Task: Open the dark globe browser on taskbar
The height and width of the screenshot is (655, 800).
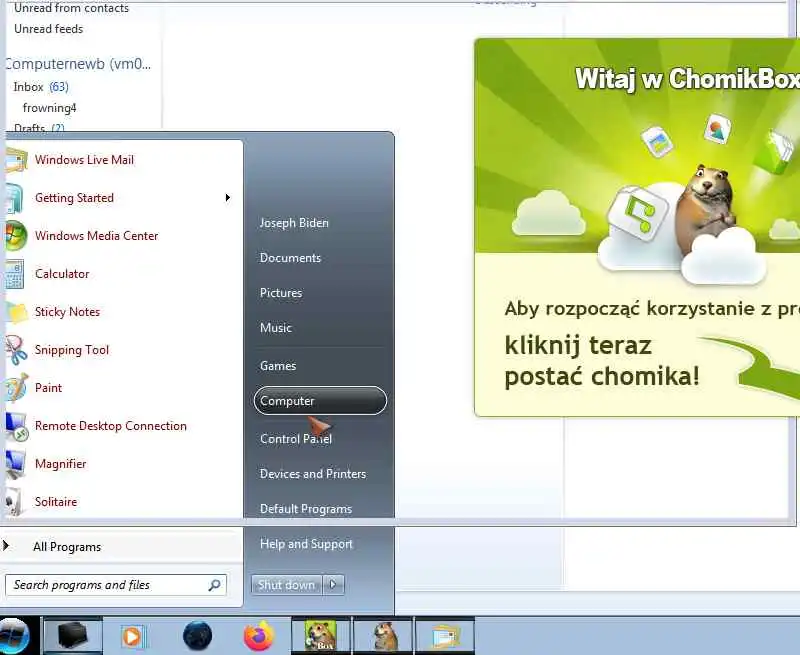Action: coord(197,636)
